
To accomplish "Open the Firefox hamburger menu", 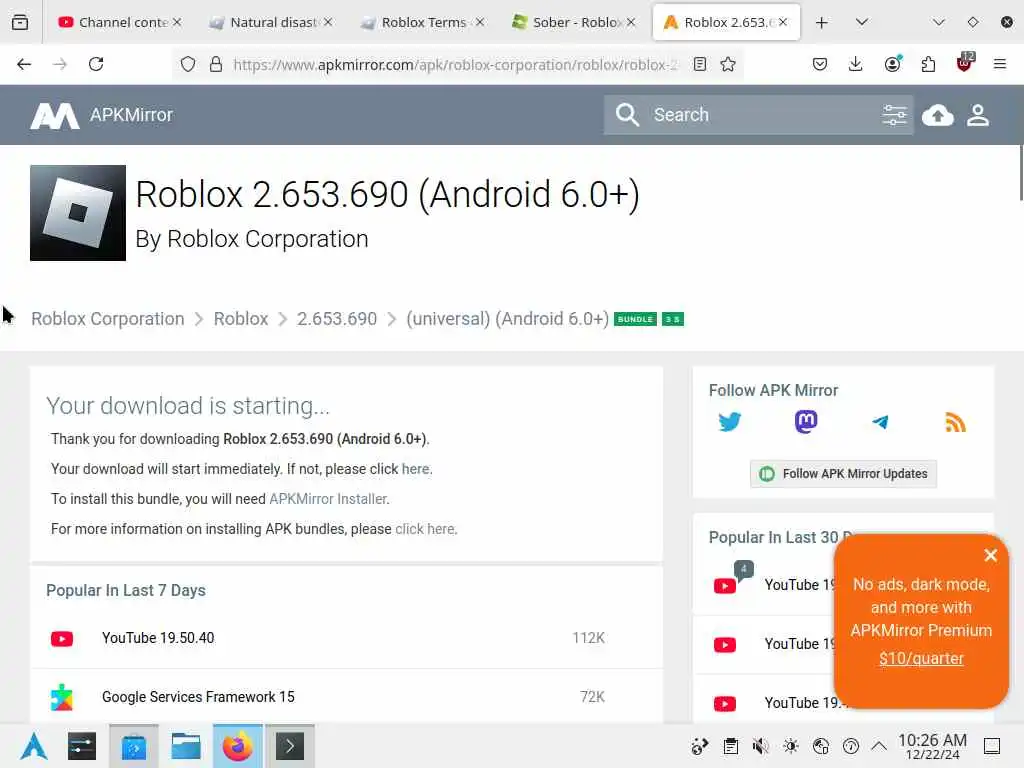I will click(x=999, y=64).
